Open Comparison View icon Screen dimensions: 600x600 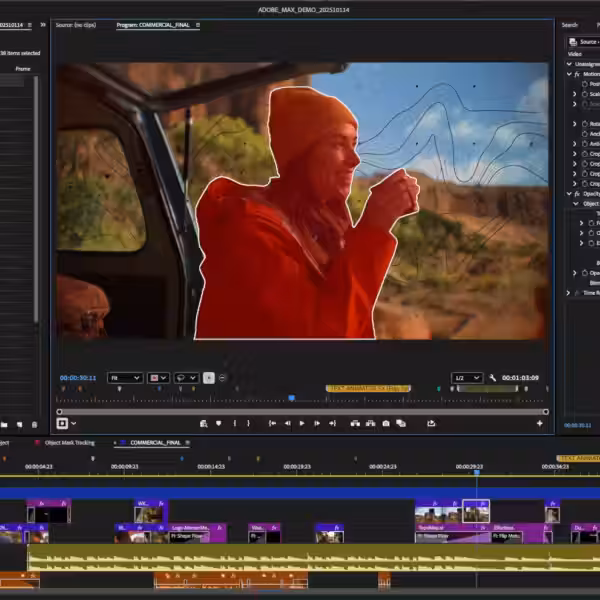click(x=401, y=423)
